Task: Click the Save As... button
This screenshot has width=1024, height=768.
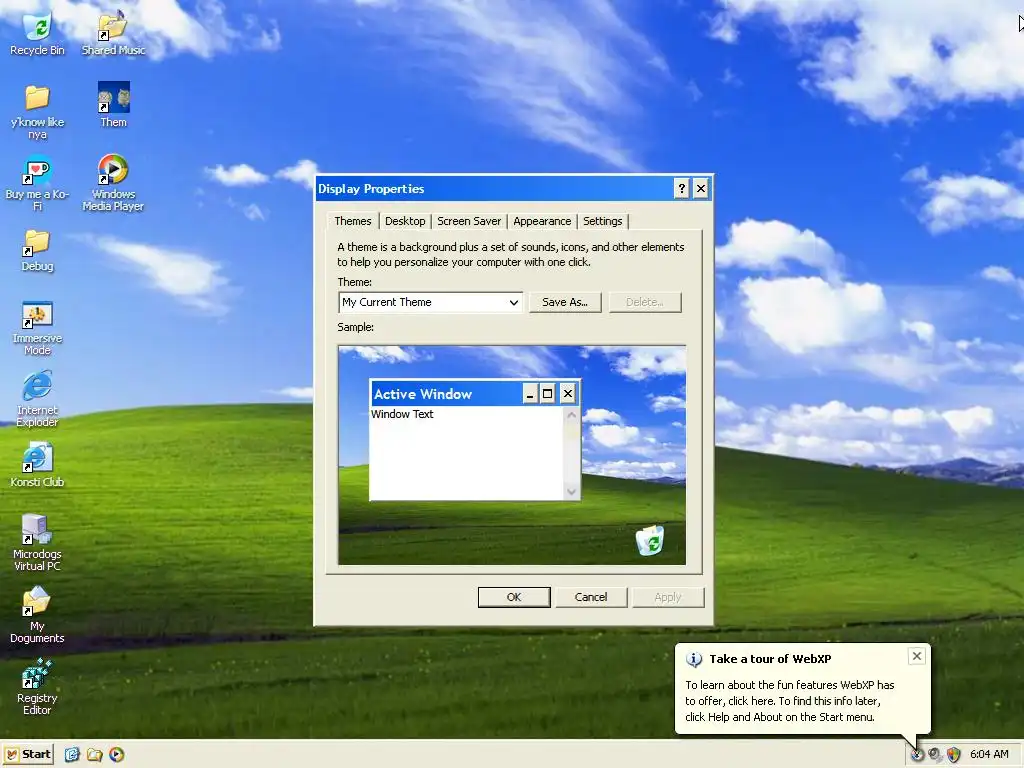Action: click(x=565, y=302)
